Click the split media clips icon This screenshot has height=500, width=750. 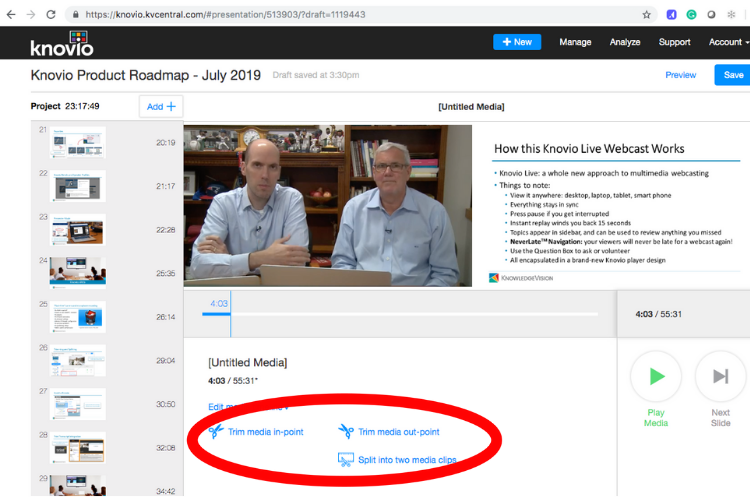pos(346,459)
